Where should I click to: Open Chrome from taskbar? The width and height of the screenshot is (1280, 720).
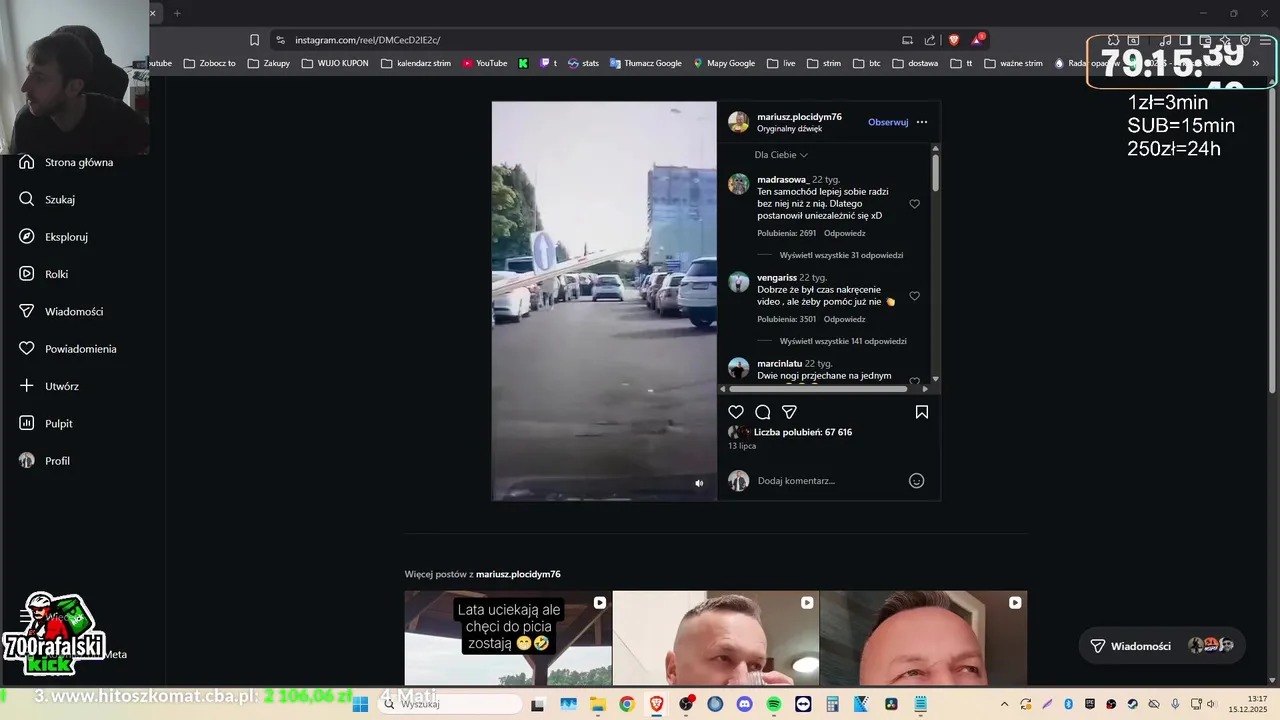(x=627, y=704)
